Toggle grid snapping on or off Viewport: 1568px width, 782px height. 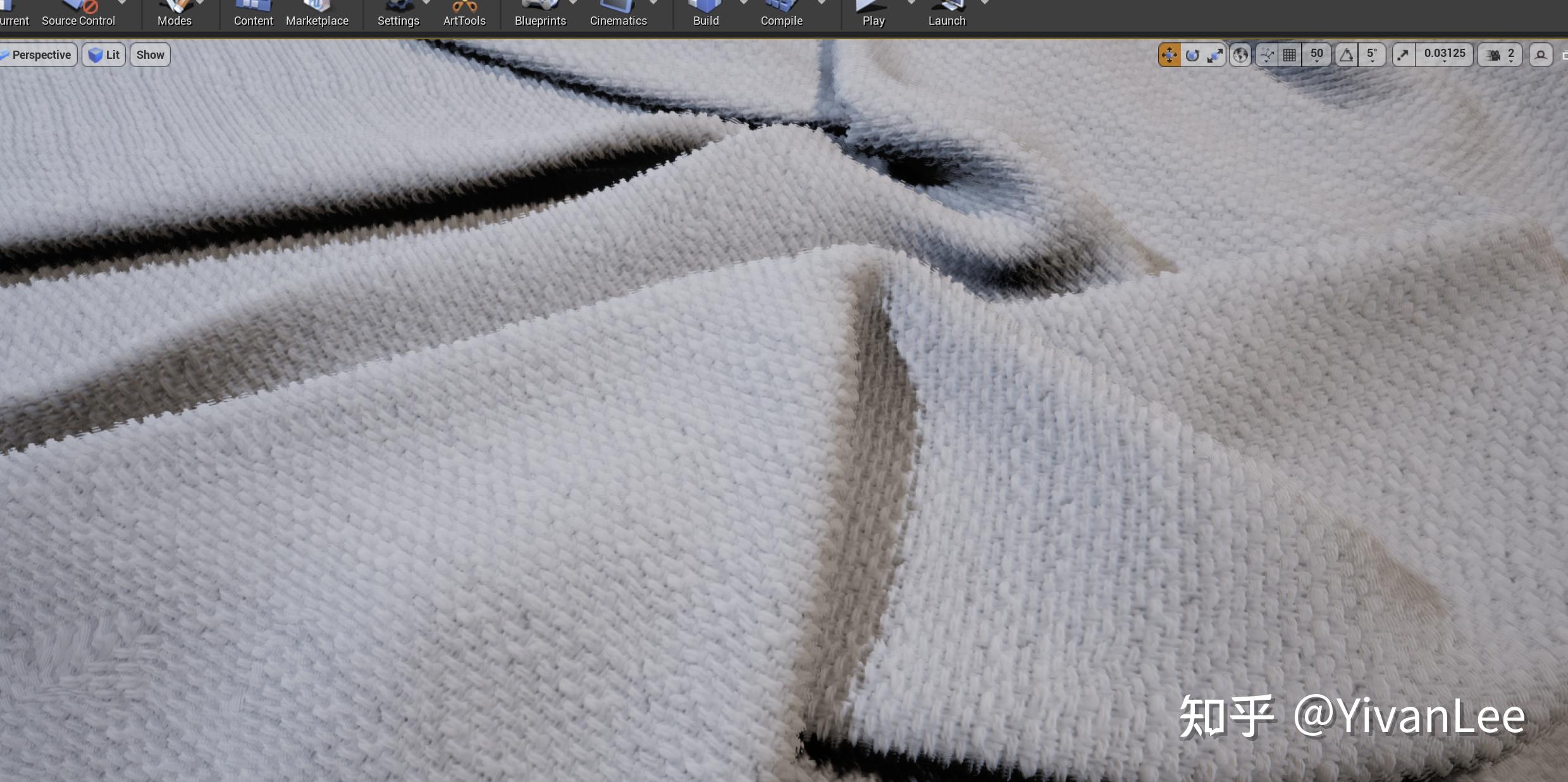click(1289, 55)
